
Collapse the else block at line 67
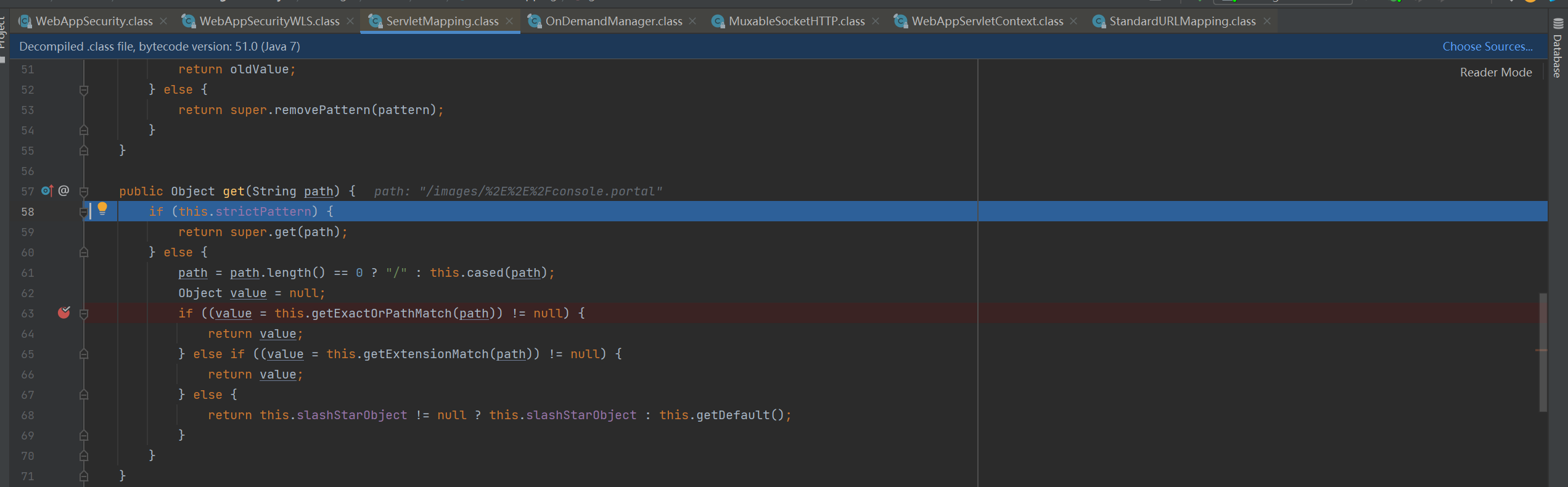point(84,395)
